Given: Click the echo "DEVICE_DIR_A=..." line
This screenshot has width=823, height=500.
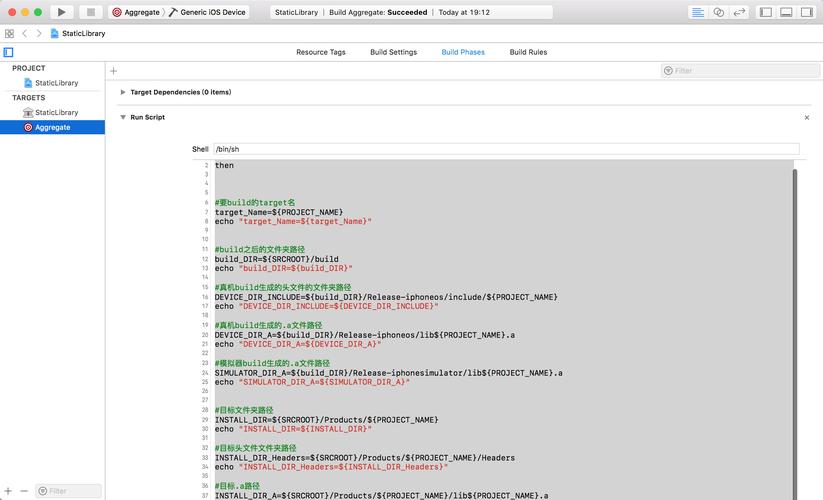Looking at the screenshot, I should [298, 344].
